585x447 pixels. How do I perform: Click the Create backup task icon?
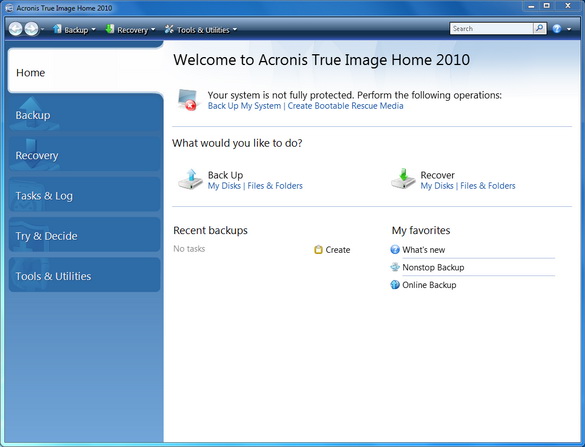click(318, 250)
